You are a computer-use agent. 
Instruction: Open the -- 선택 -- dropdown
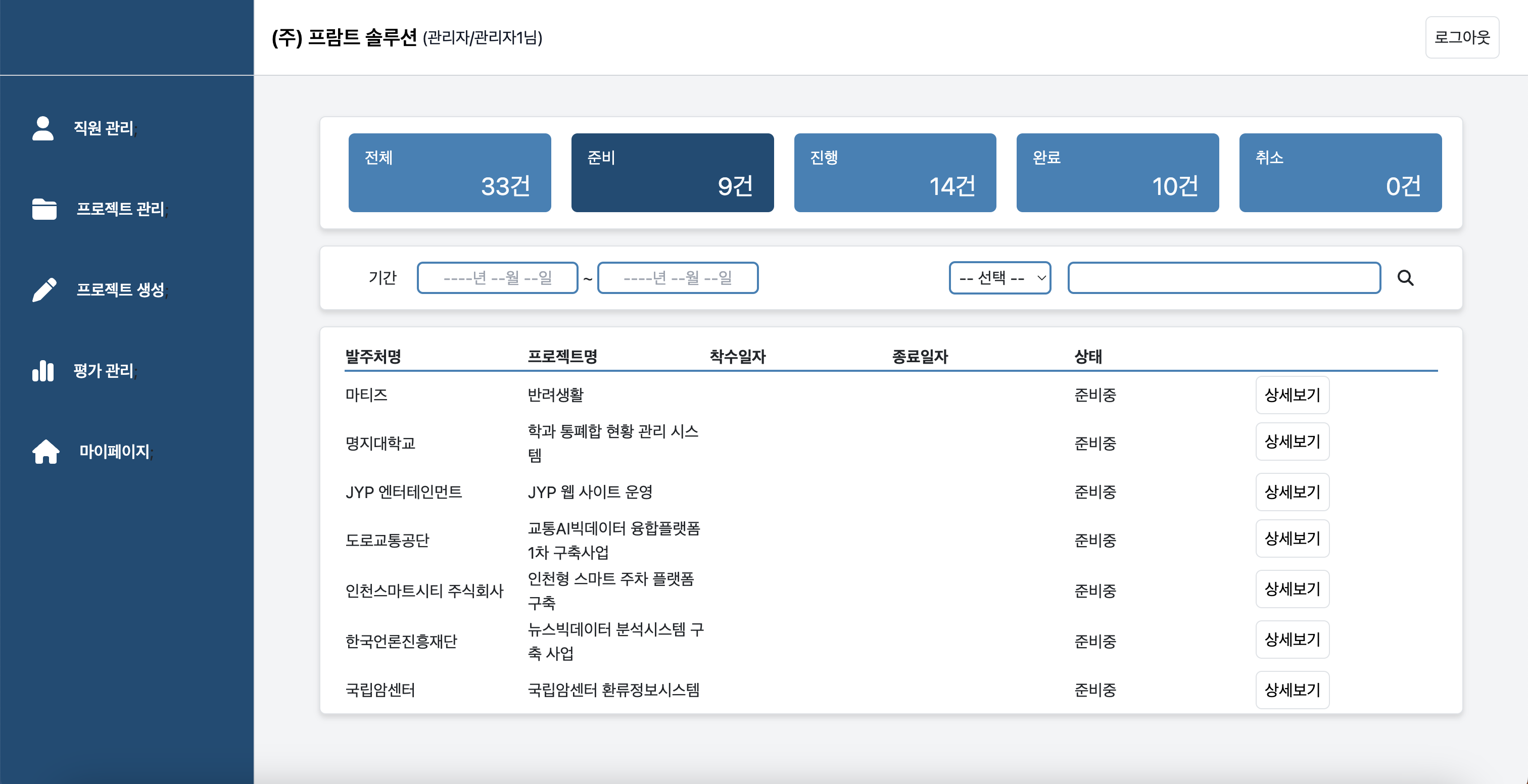pos(999,277)
